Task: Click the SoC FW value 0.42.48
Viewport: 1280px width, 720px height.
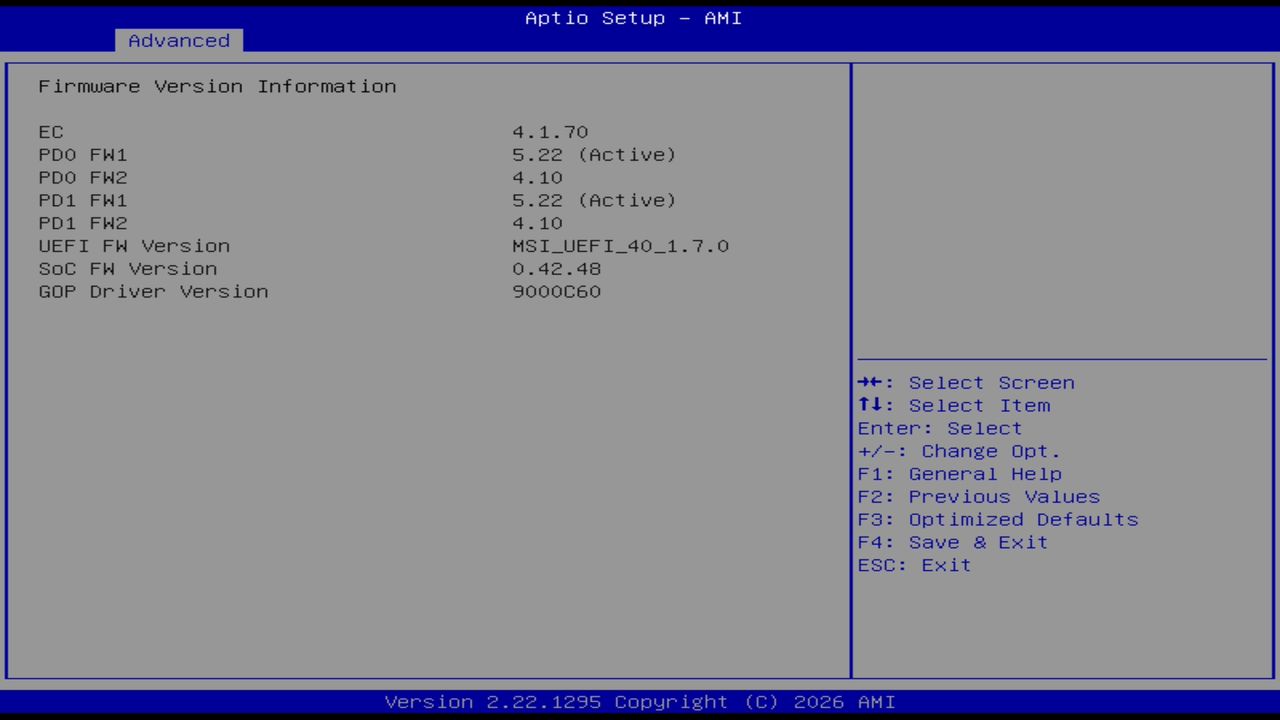Action: coord(557,269)
